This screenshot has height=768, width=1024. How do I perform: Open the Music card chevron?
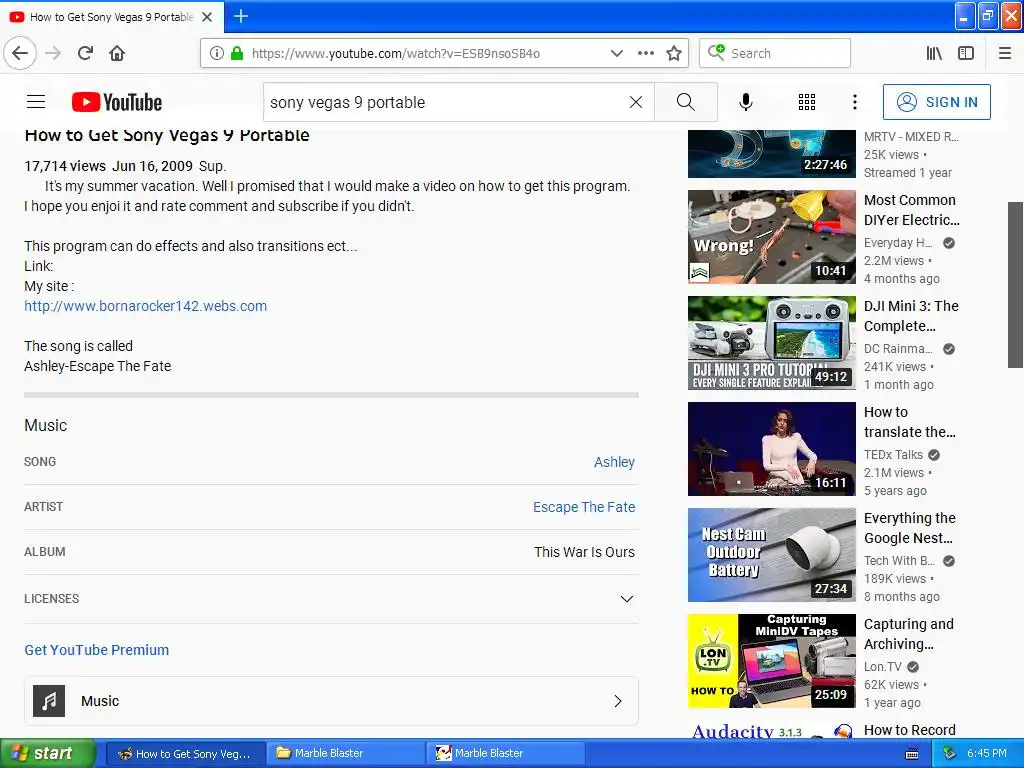[618, 701]
